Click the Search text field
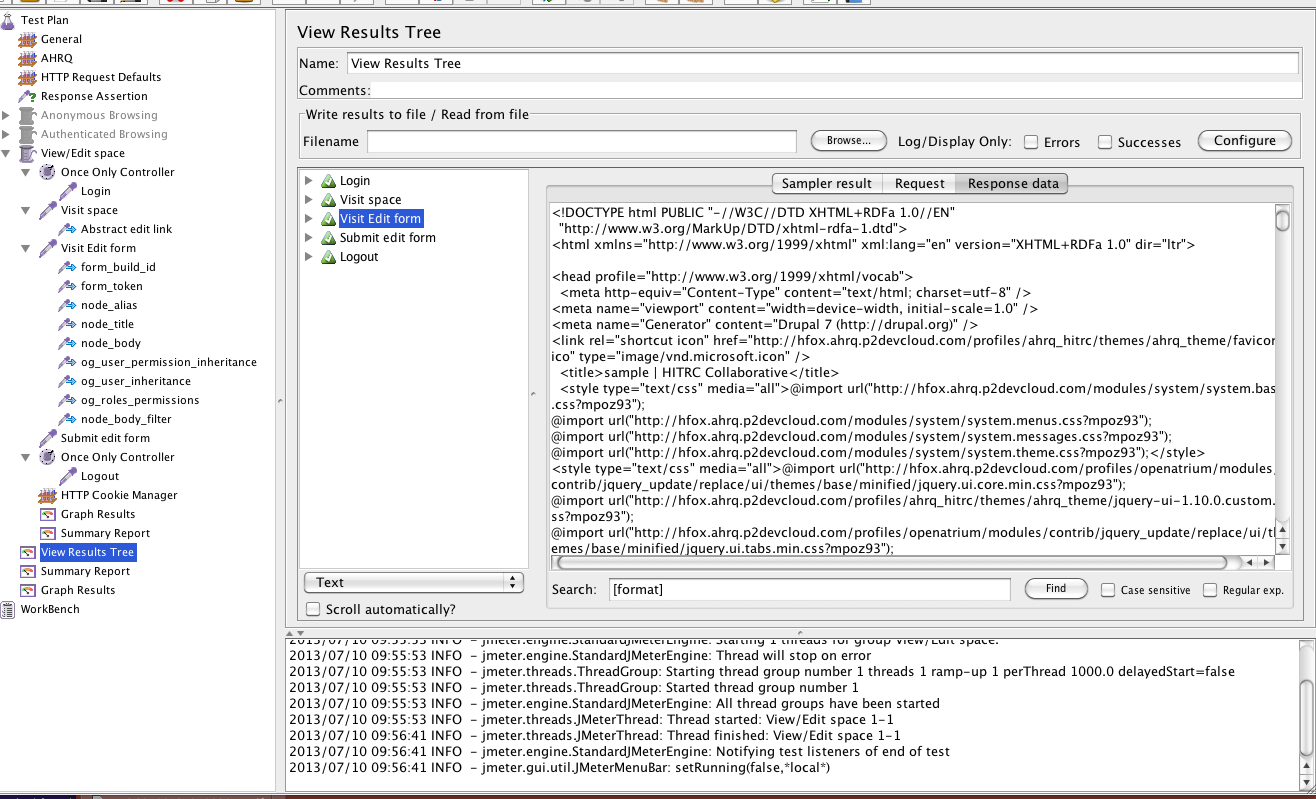 click(810, 590)
